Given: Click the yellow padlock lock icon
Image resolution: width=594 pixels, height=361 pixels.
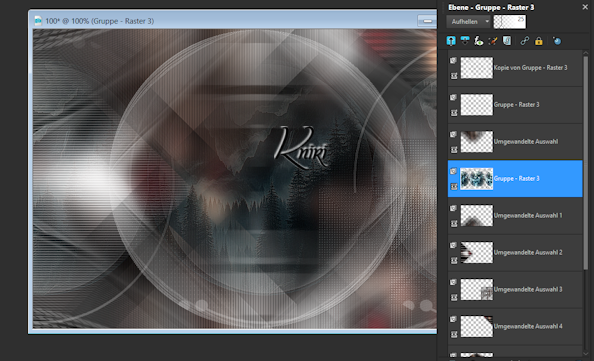Looking at the screenshot, I should [x=538, y=41].
